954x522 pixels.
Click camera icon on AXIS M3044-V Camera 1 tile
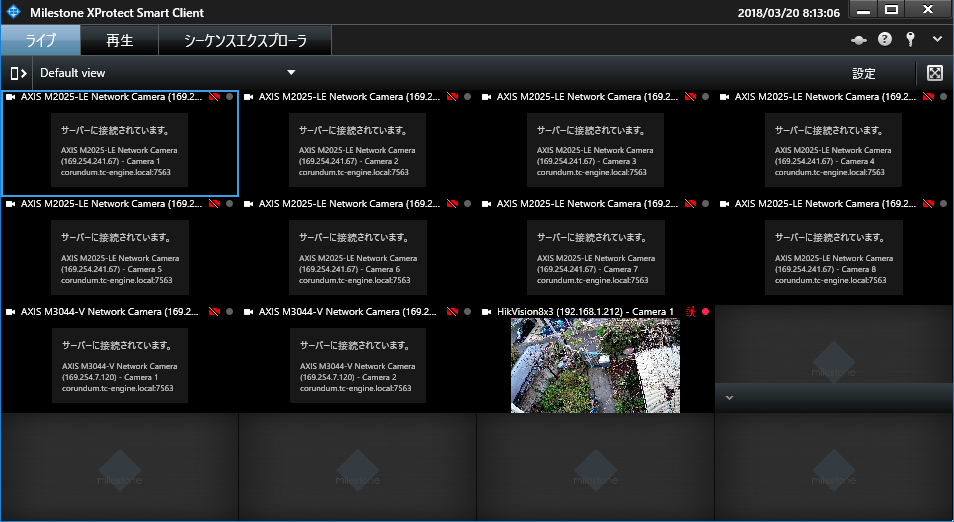pyautogui.click(x=10, y=311)
